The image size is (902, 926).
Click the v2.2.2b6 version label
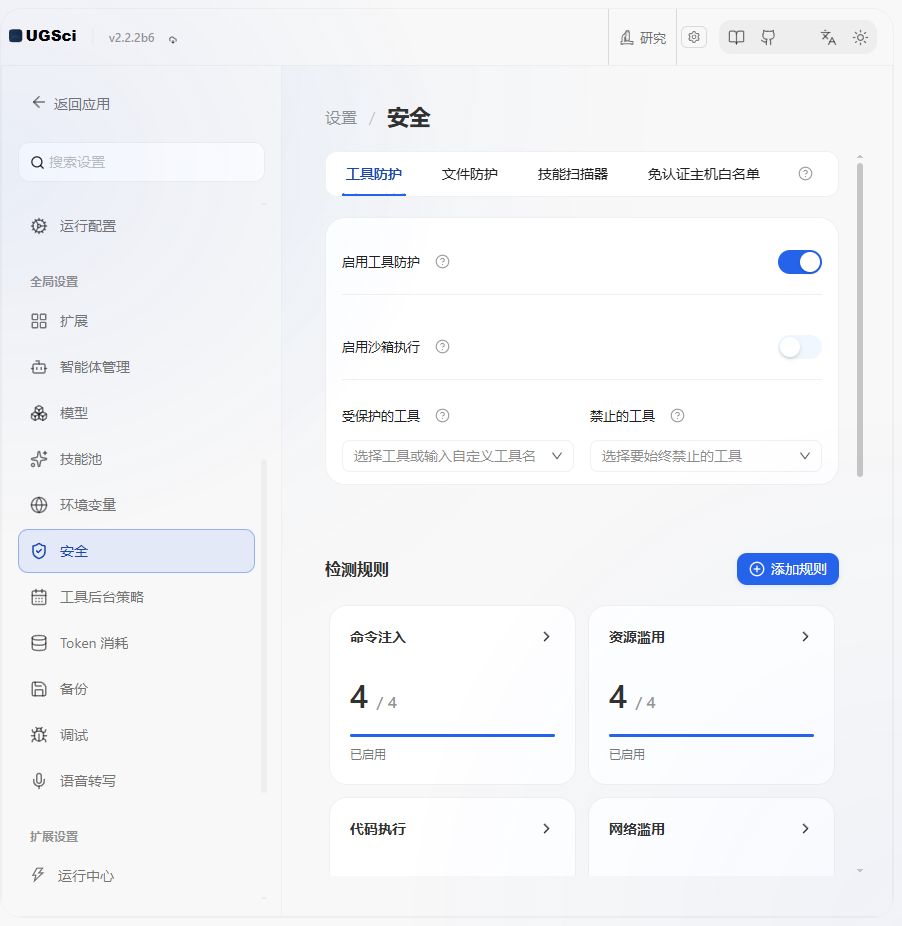(131, 38)
